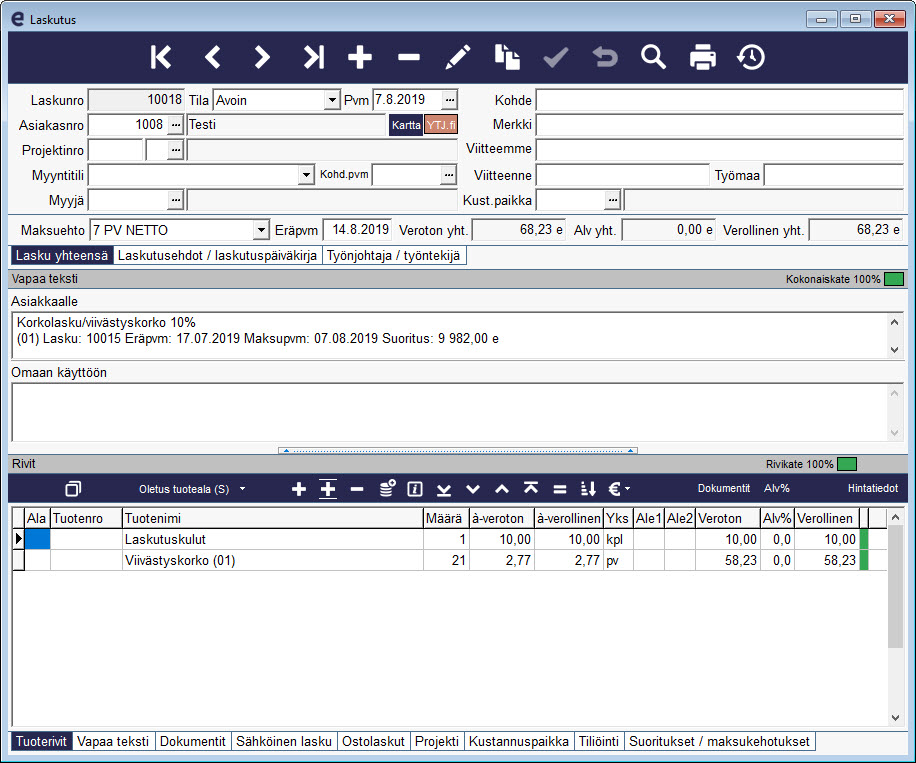
Task: Expand the Maksuehto payment terms dropdown
Action: [261, 230]
